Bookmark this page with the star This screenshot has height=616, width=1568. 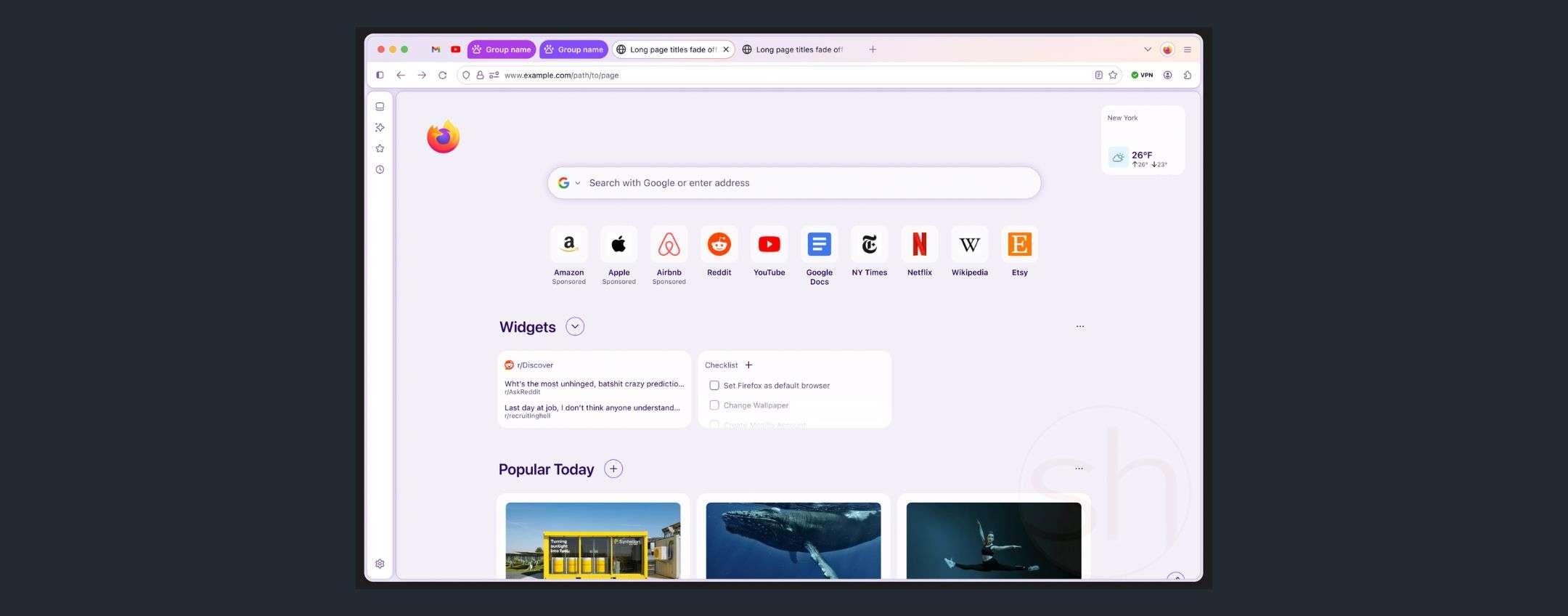1113,75
